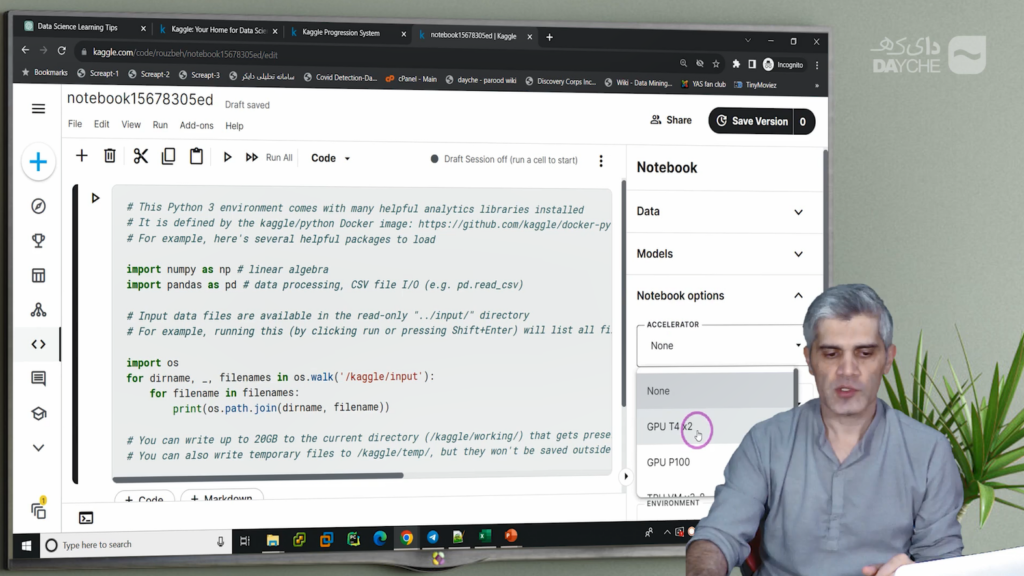The height and width of the screenshot is (576, 1024).
Task: Click the address bar URL
Action: click(185, 54)
